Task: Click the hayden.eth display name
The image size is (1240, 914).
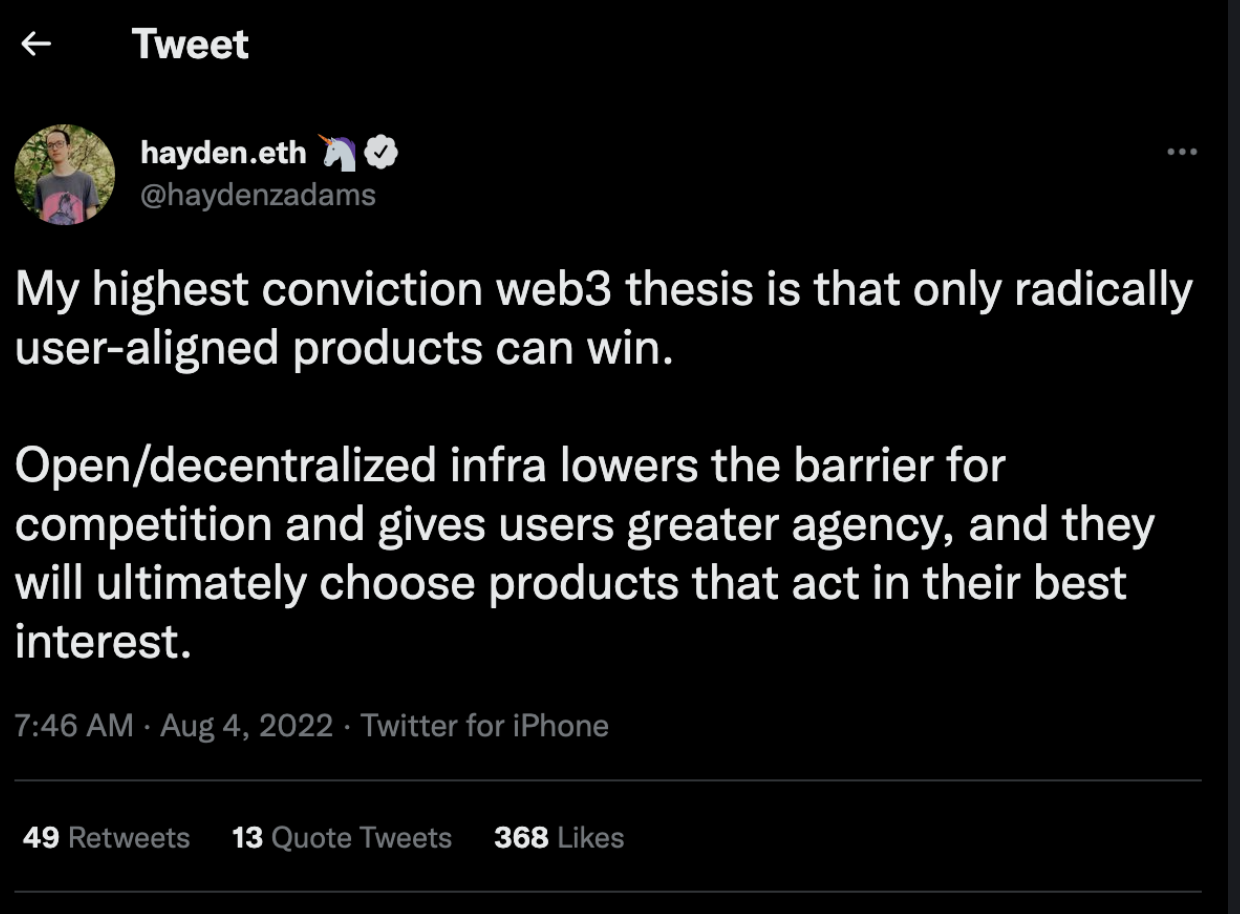Action: point(223,152)
